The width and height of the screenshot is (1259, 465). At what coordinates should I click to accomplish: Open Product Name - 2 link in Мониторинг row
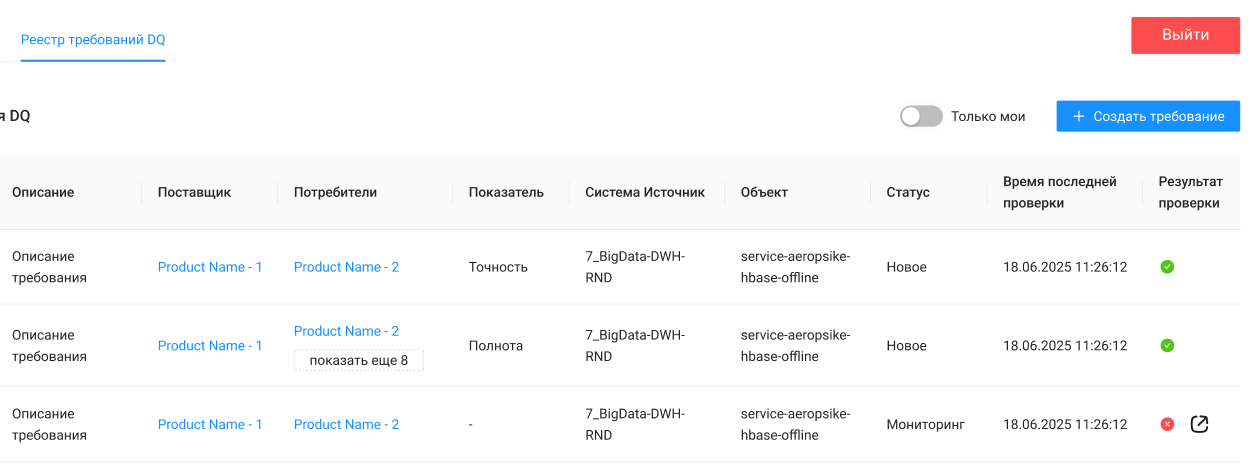pyautogui.click(x=346, y=424)
